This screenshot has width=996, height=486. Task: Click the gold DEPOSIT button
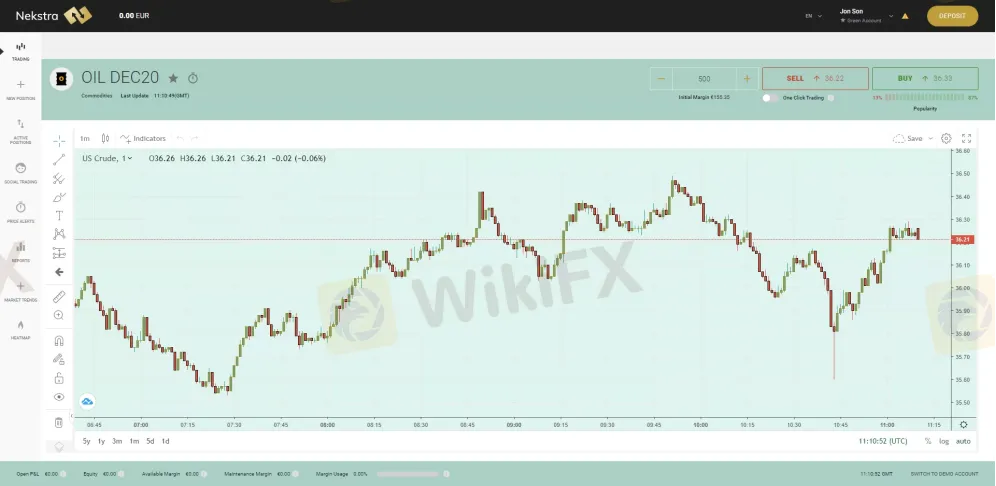[x=952, y=16]
